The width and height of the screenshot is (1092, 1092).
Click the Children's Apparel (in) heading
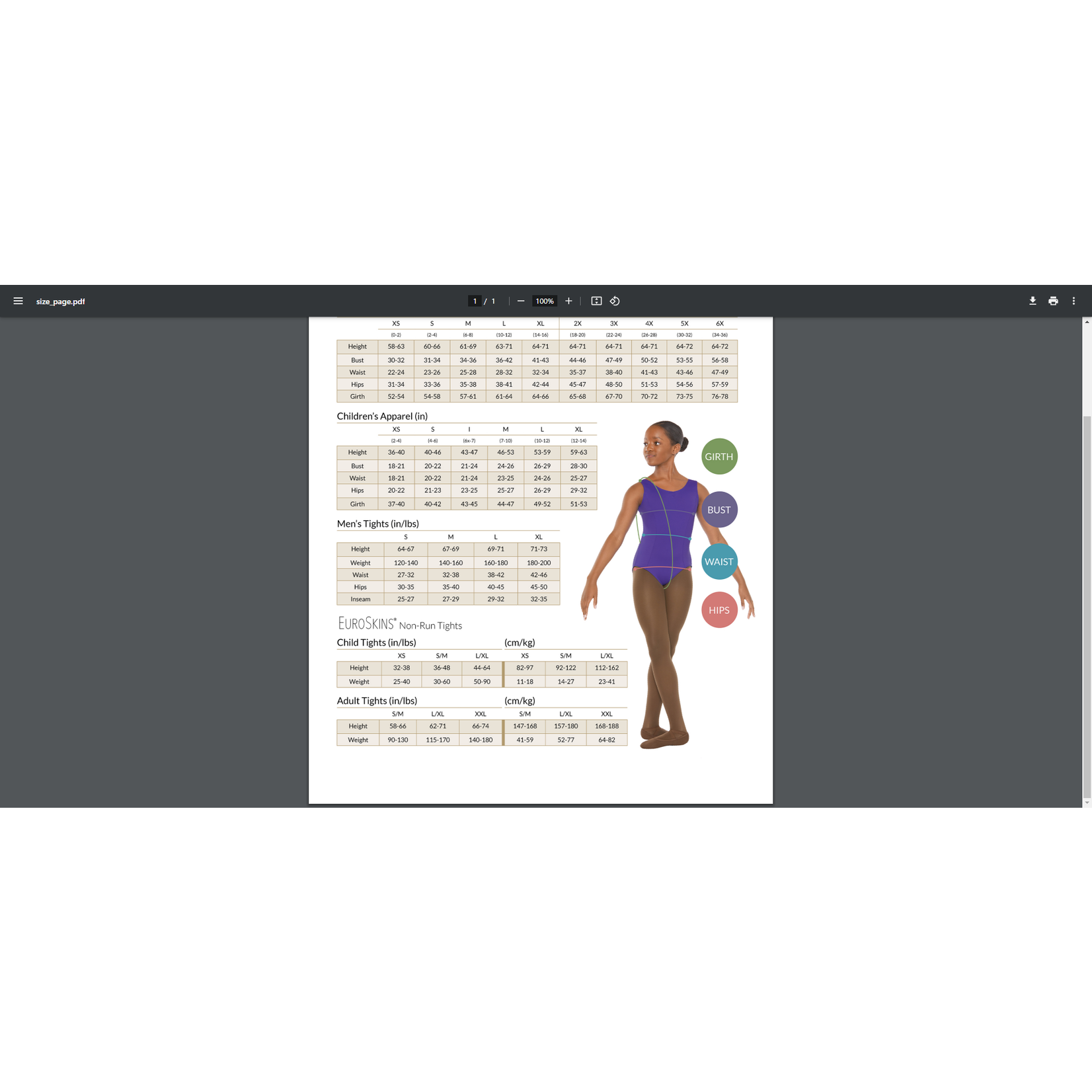point(382,416)
